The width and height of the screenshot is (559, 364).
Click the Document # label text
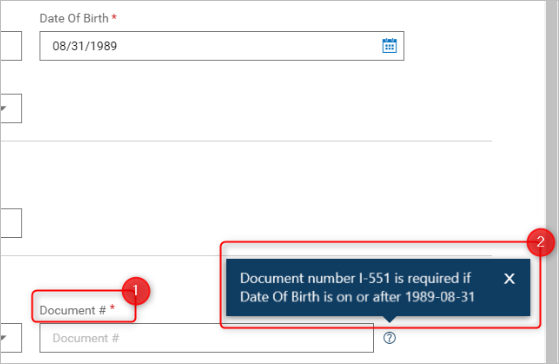coord(73,310)
